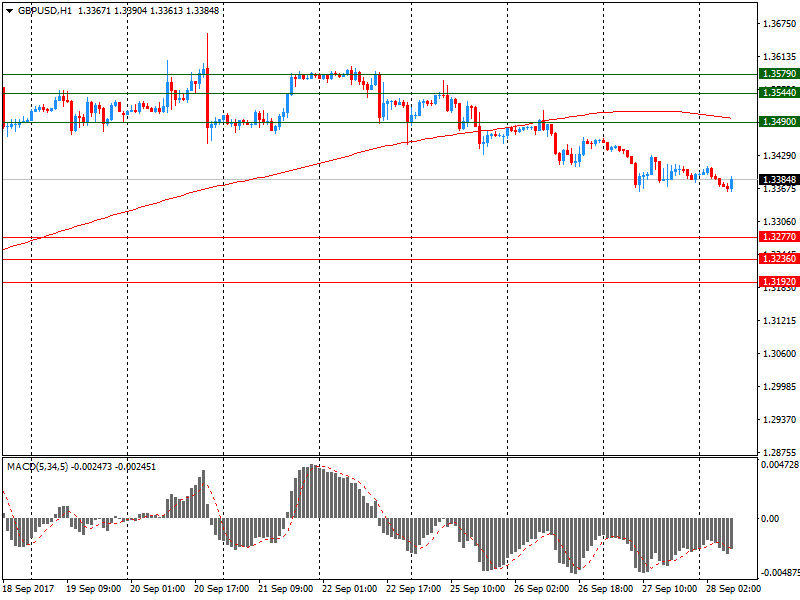Click the 19 Sep 09:00 time axis label
800x600 pixels.
coord(93,589)
